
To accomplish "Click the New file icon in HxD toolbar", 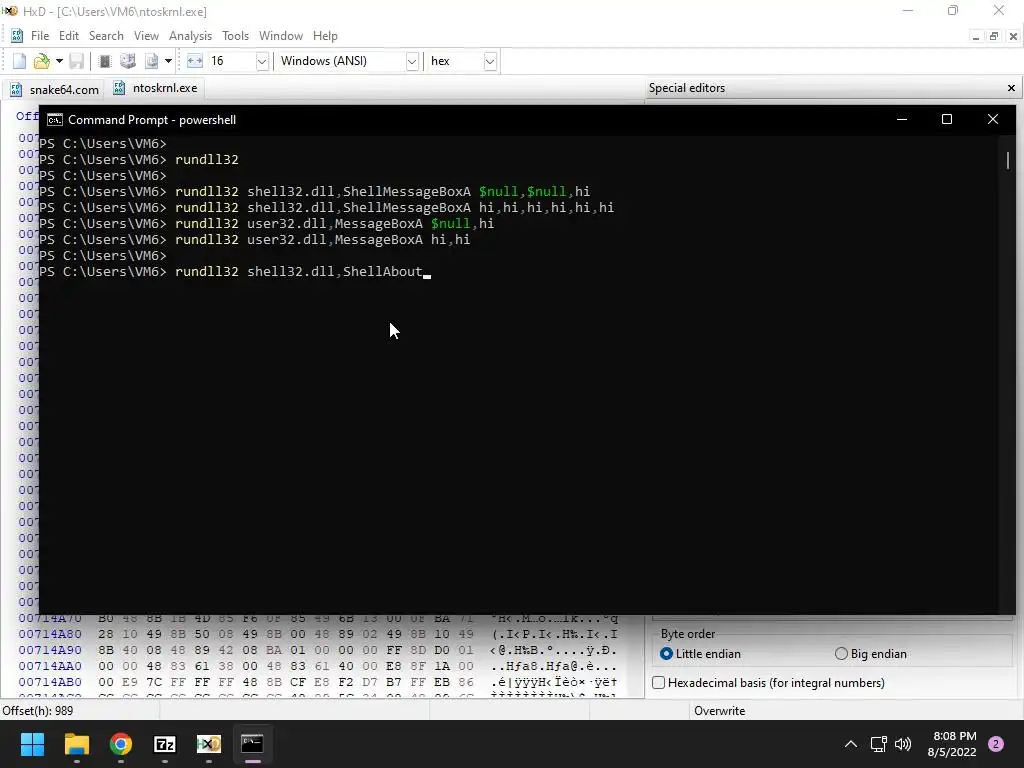I will (19, 61).
